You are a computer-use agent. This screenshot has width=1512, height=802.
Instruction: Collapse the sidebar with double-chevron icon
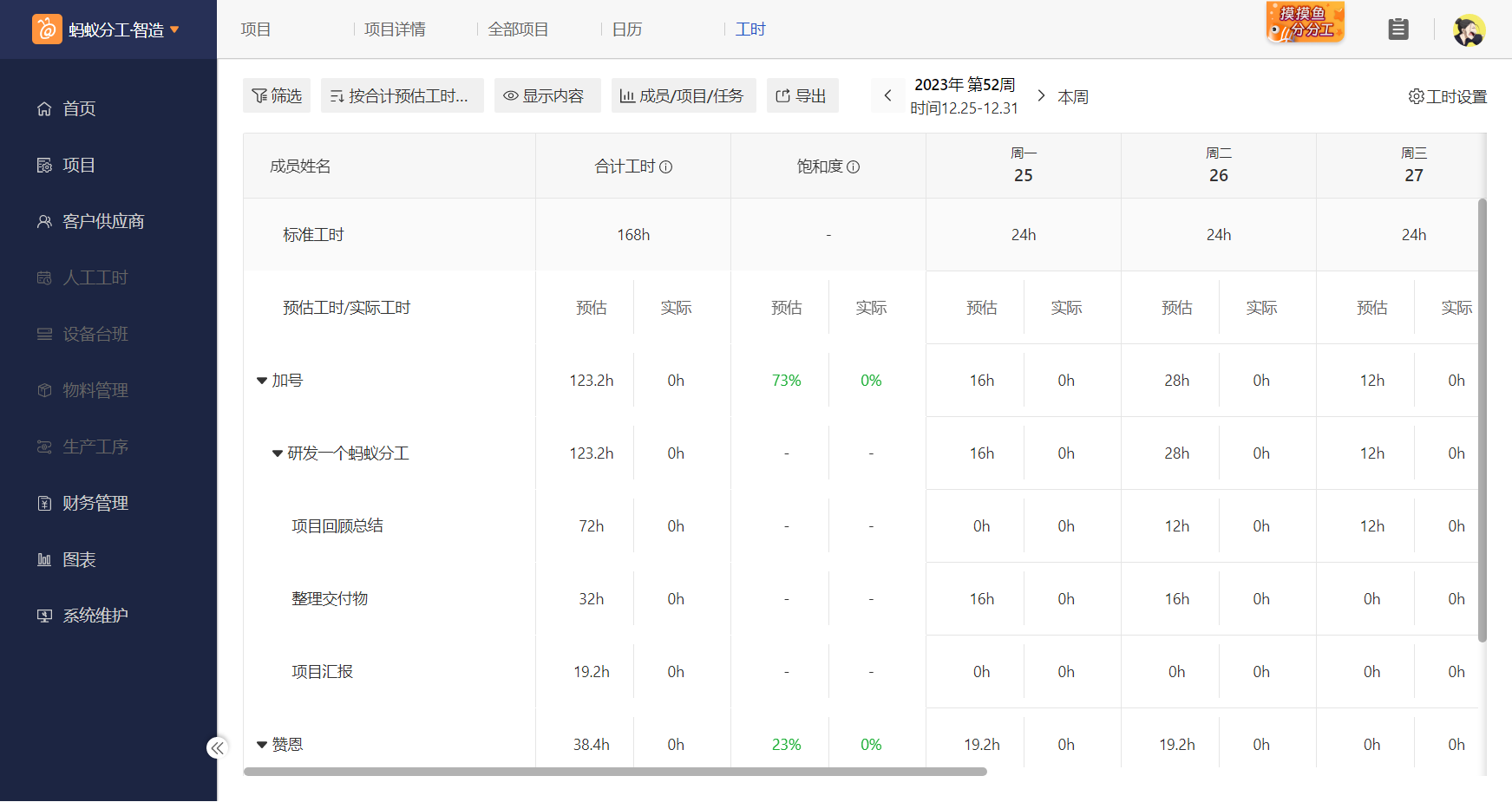217,747
